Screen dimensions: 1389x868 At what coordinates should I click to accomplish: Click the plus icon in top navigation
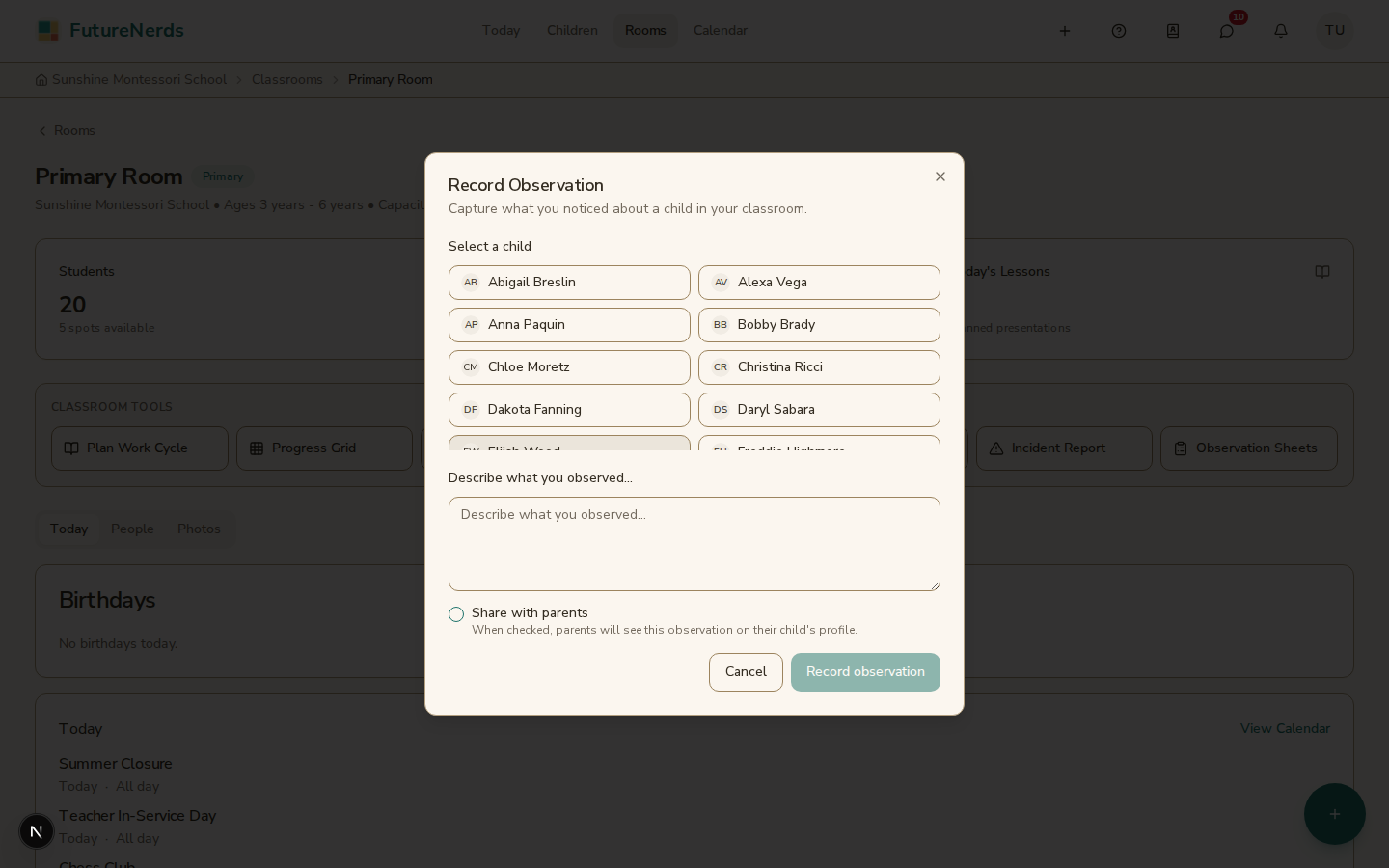click(1065, 31)
